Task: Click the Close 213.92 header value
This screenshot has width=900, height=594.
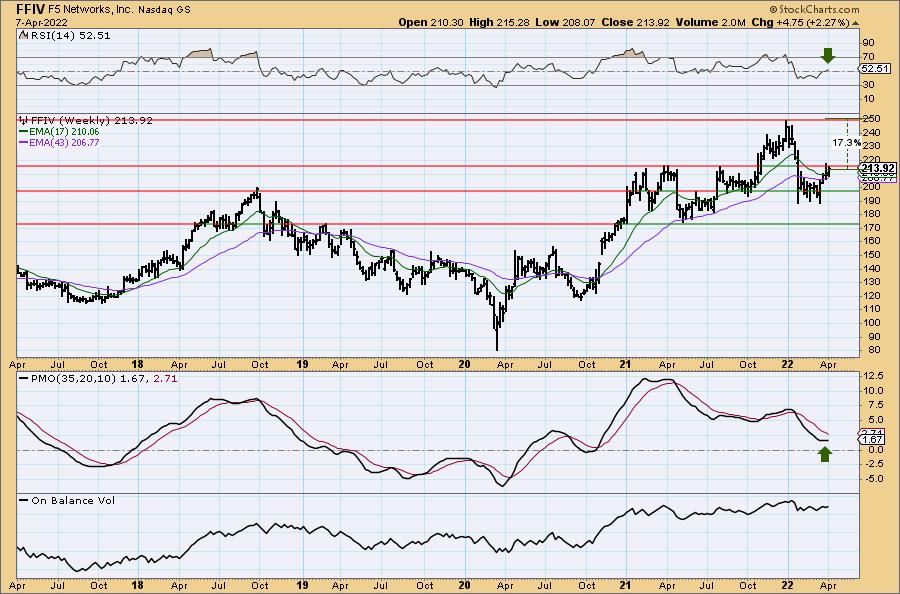Action: 635,22
